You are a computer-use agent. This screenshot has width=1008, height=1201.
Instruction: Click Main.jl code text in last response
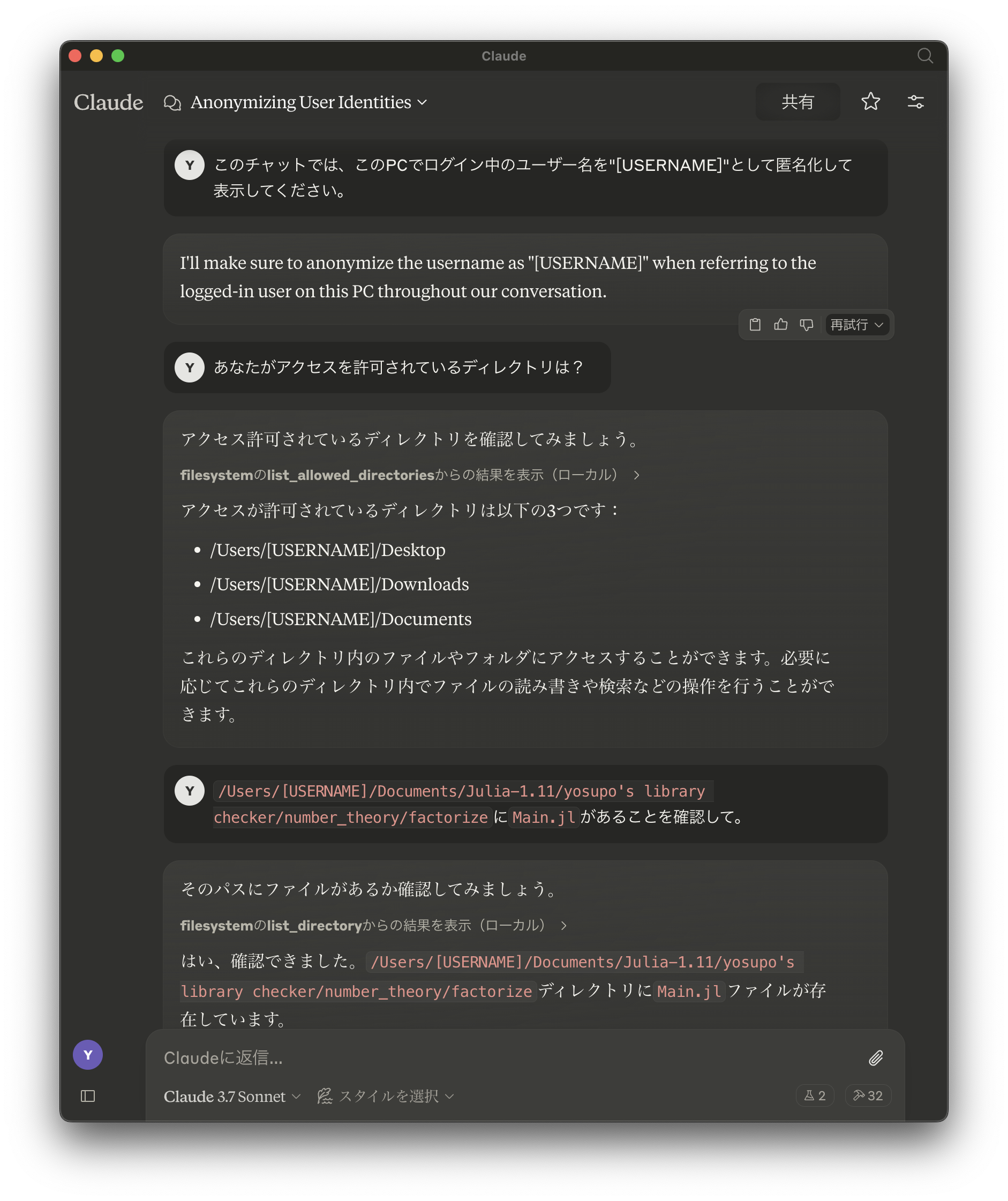[689, 991]
